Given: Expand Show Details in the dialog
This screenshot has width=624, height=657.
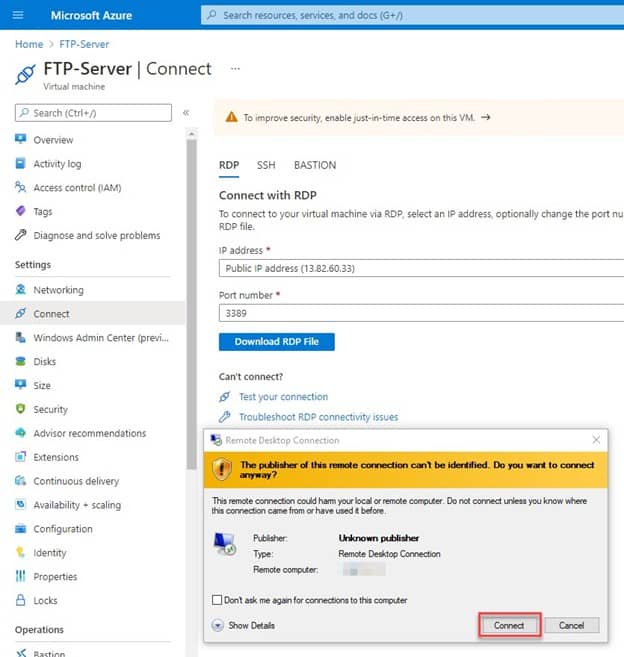Looking at the screenshot, I should point(218,625).
